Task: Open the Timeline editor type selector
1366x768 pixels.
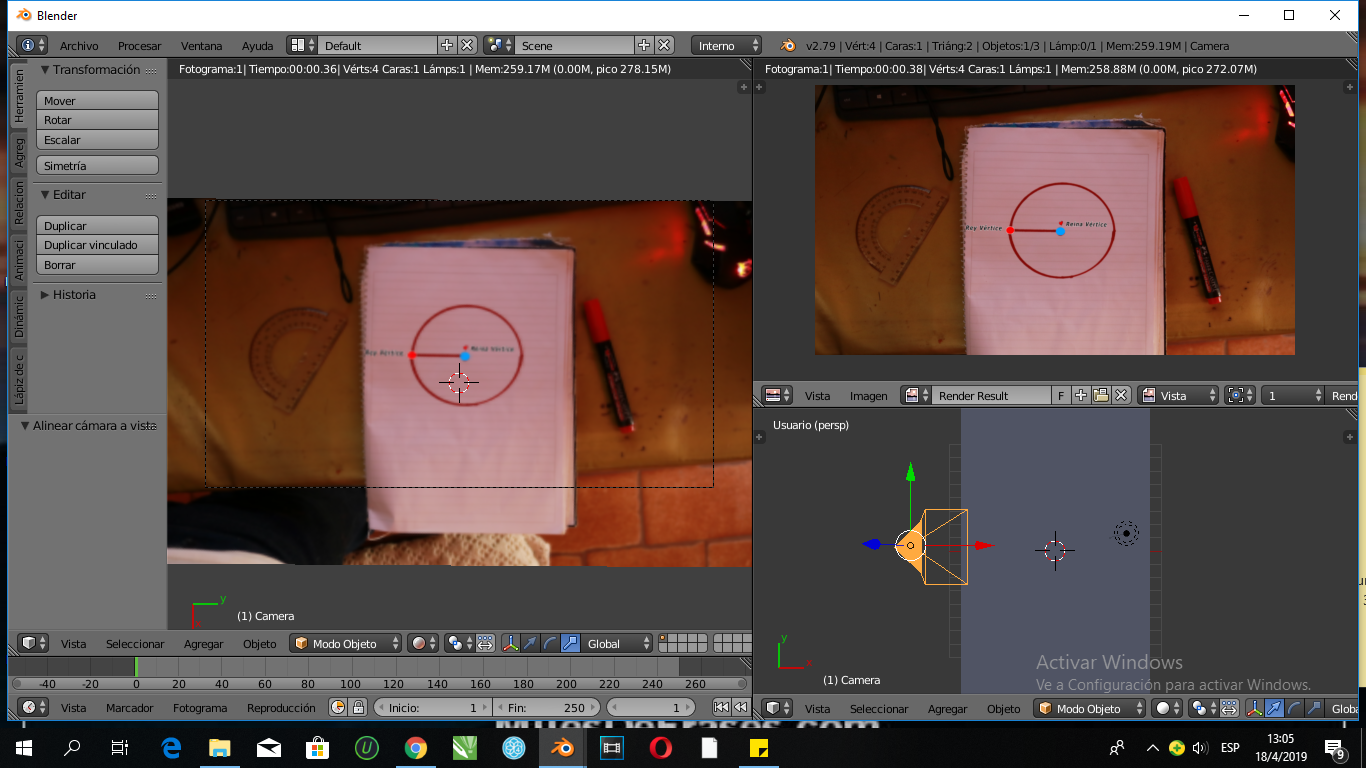Action: point(34,707)
